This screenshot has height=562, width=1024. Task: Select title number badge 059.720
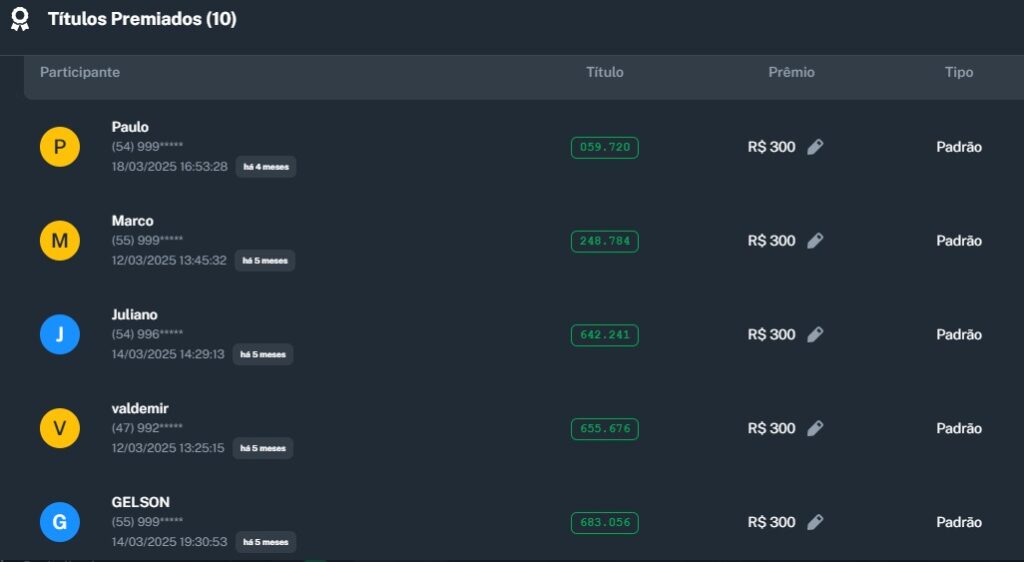(x=604, y=147)
